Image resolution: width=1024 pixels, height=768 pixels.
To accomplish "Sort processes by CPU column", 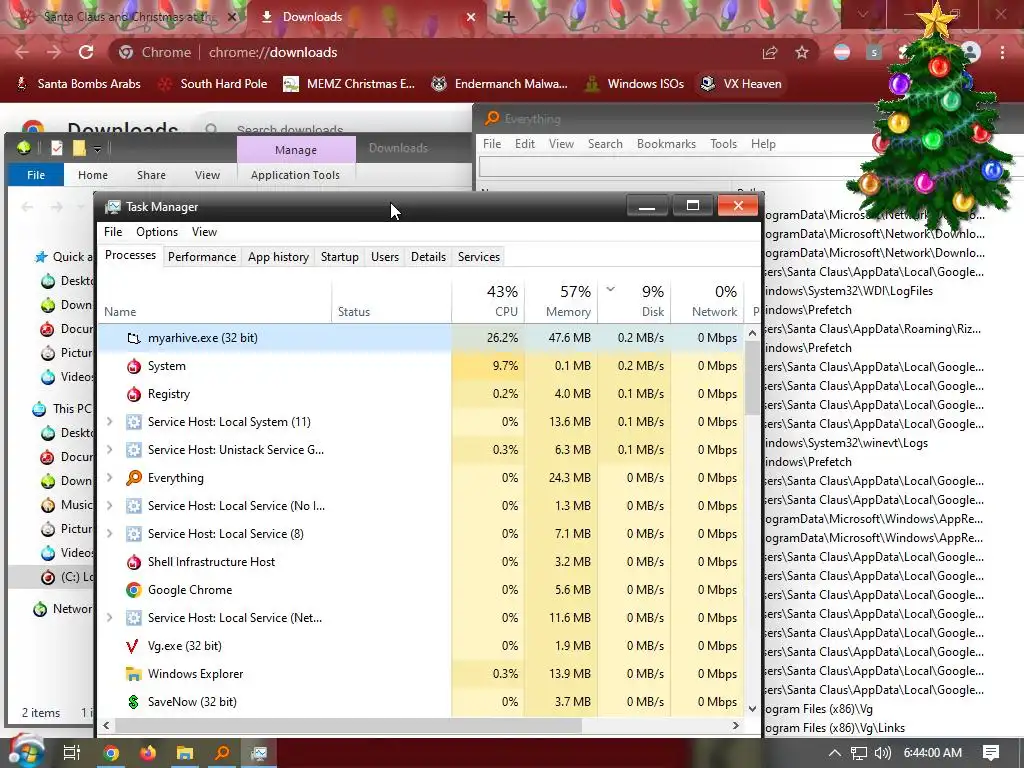I will [x=488, y=301].
